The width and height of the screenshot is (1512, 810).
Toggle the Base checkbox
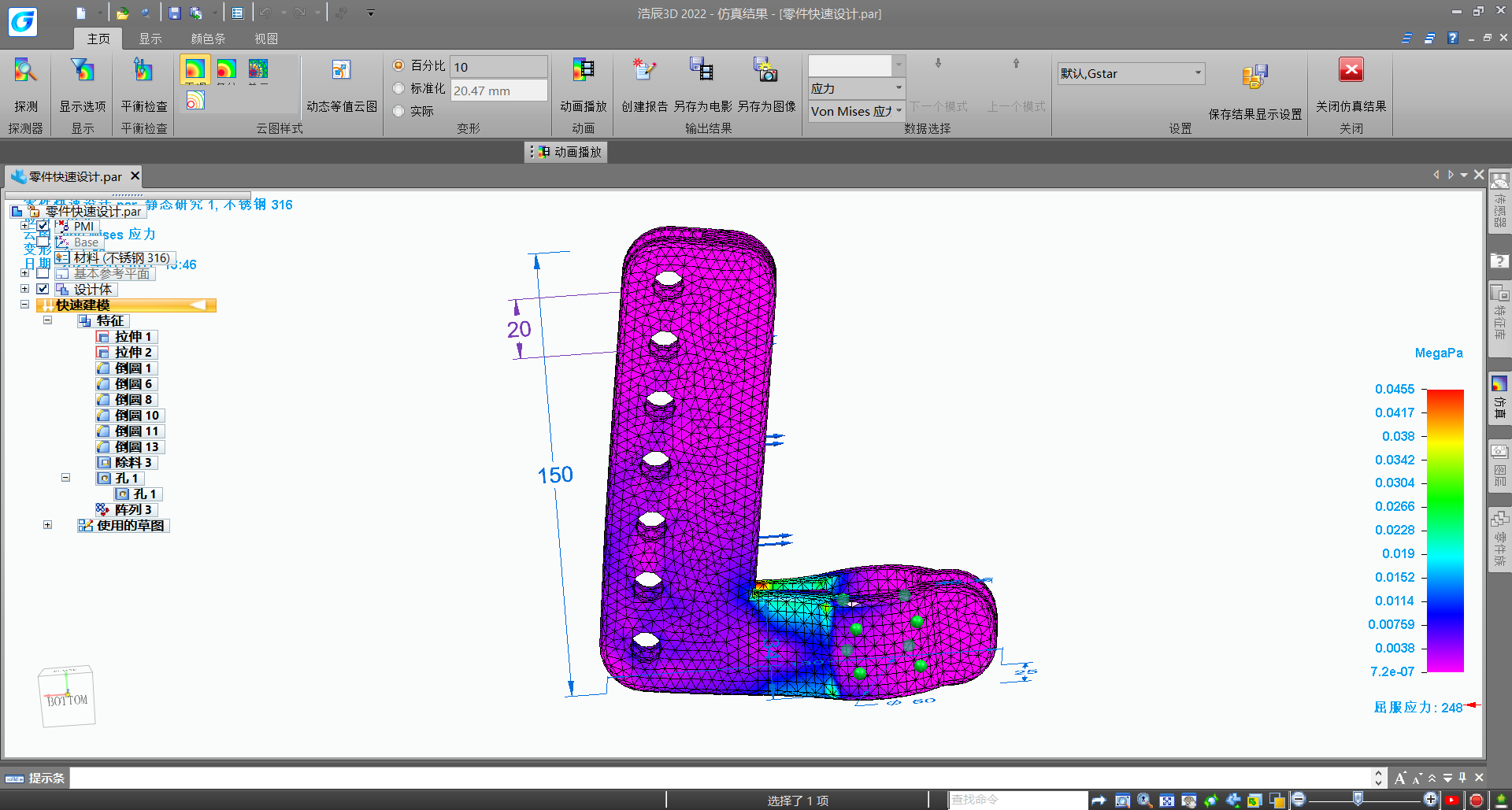point(43,242)
